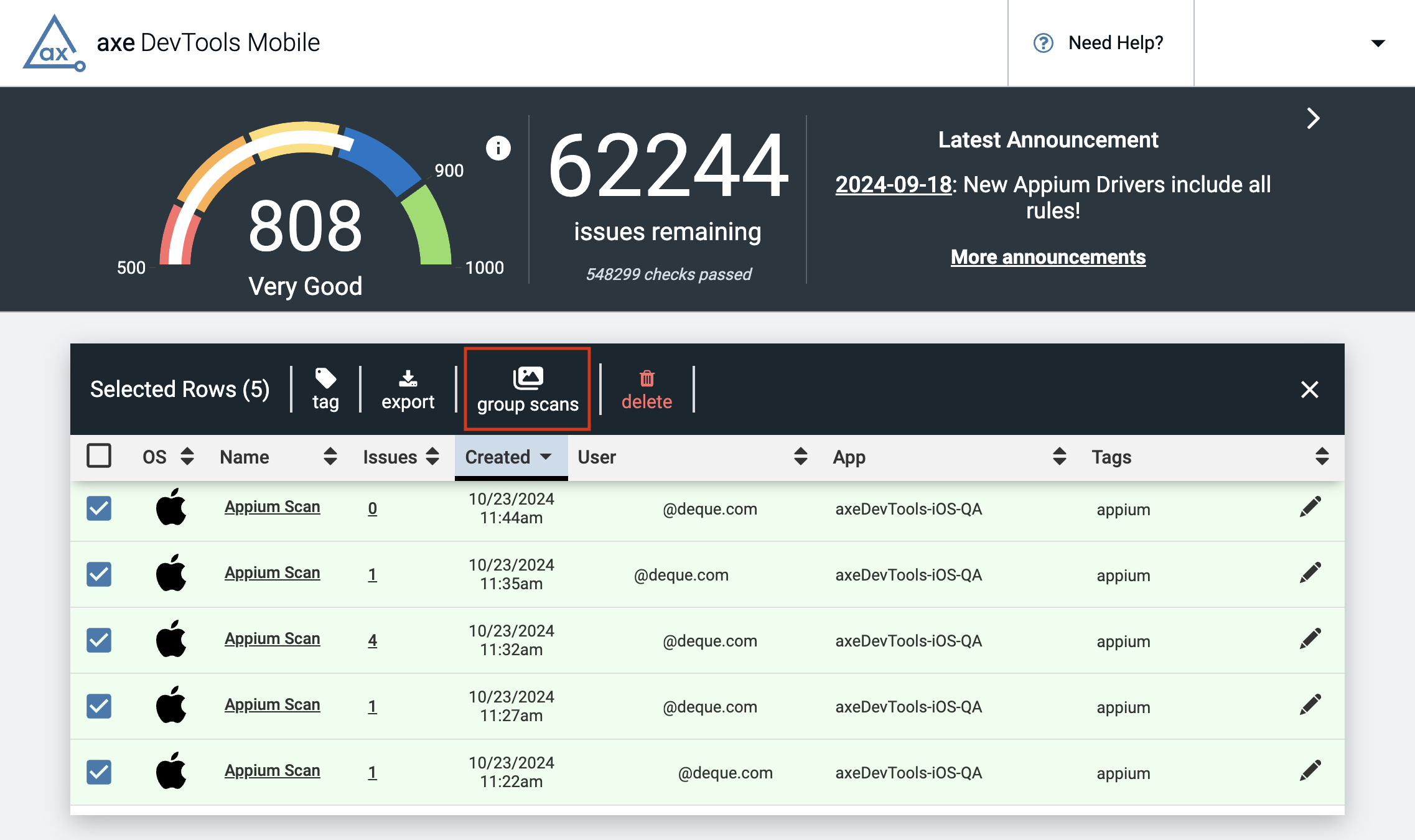Click the Need Help question icon

point(1044,43)
